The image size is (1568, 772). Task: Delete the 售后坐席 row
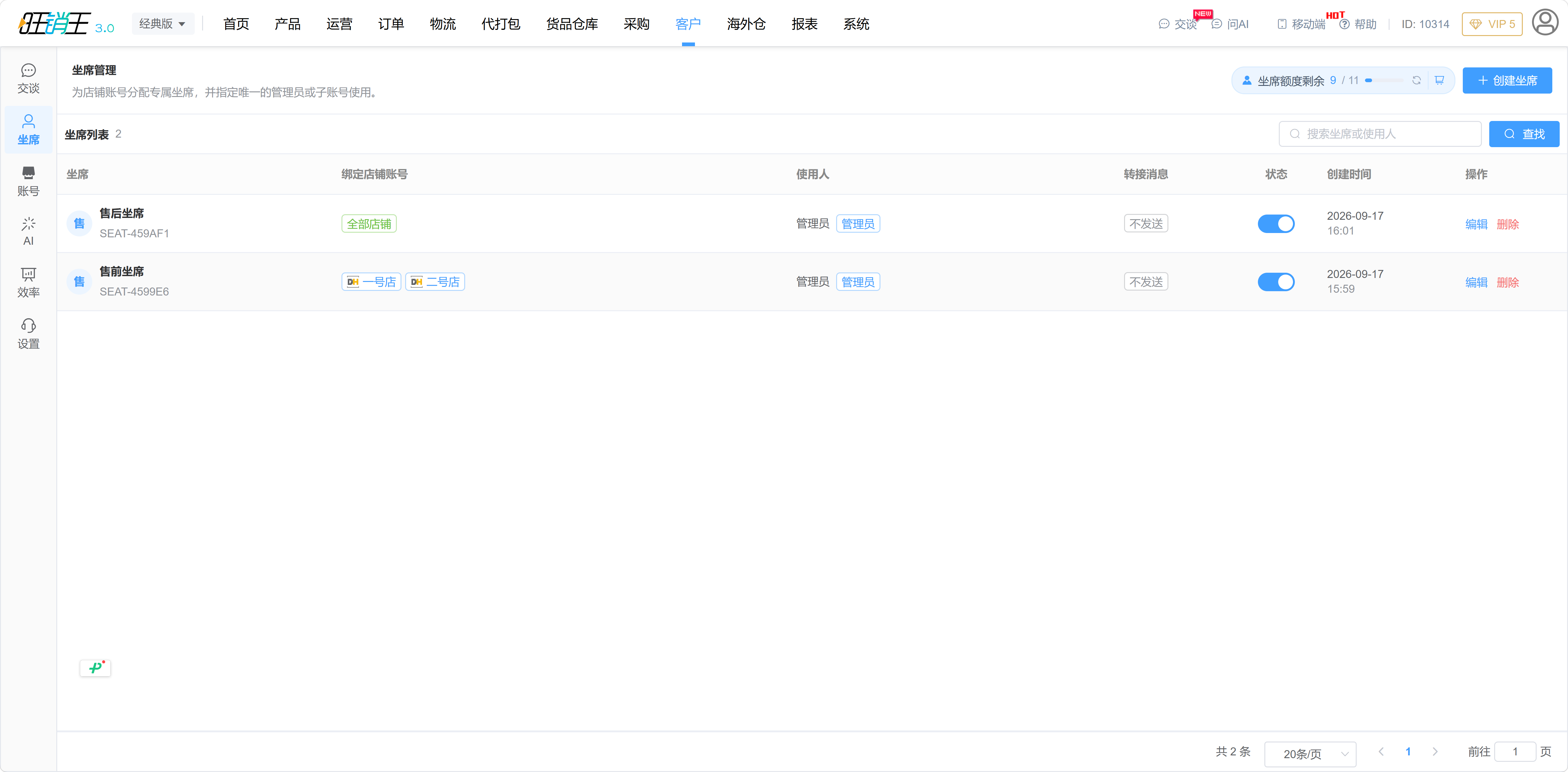click(1507, 224)
